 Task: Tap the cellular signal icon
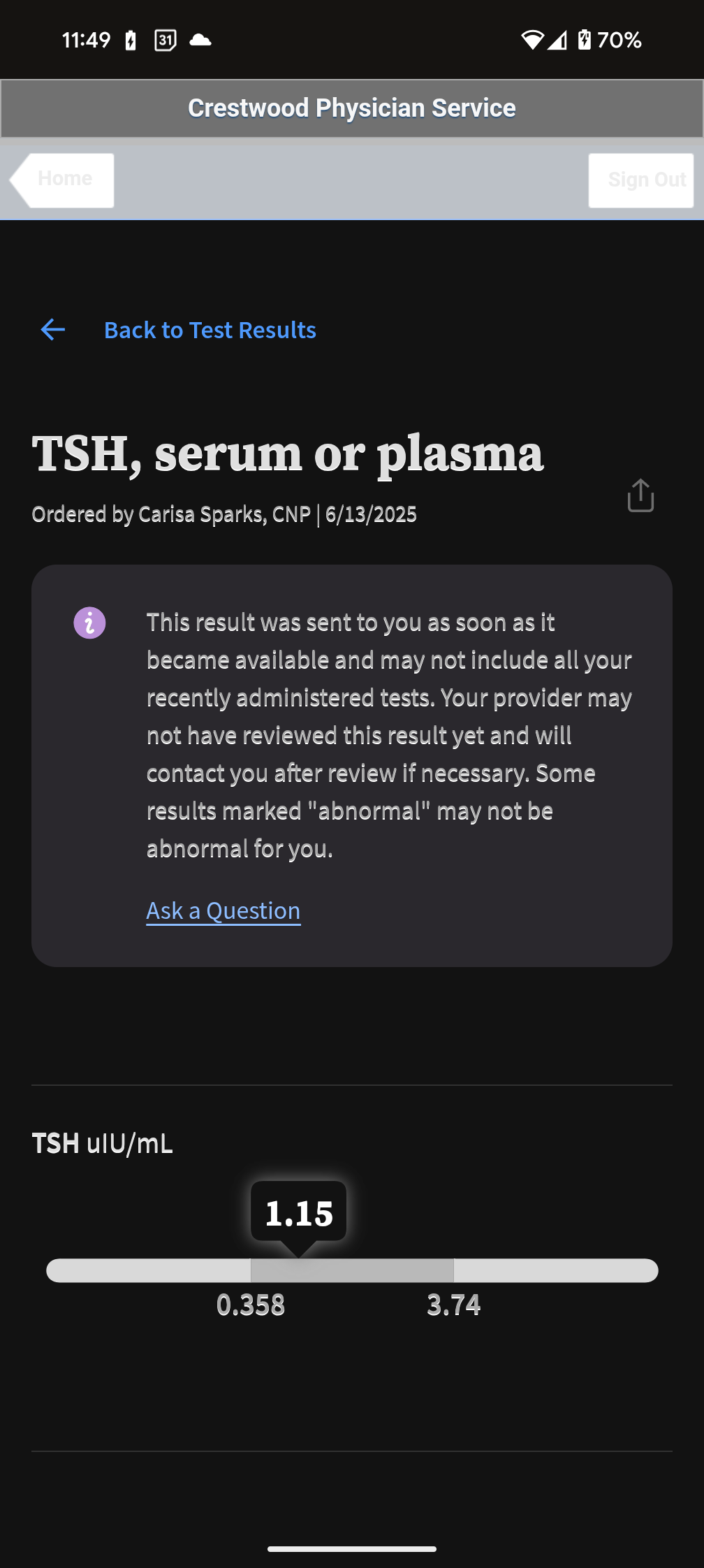click(x=557, y=41)
